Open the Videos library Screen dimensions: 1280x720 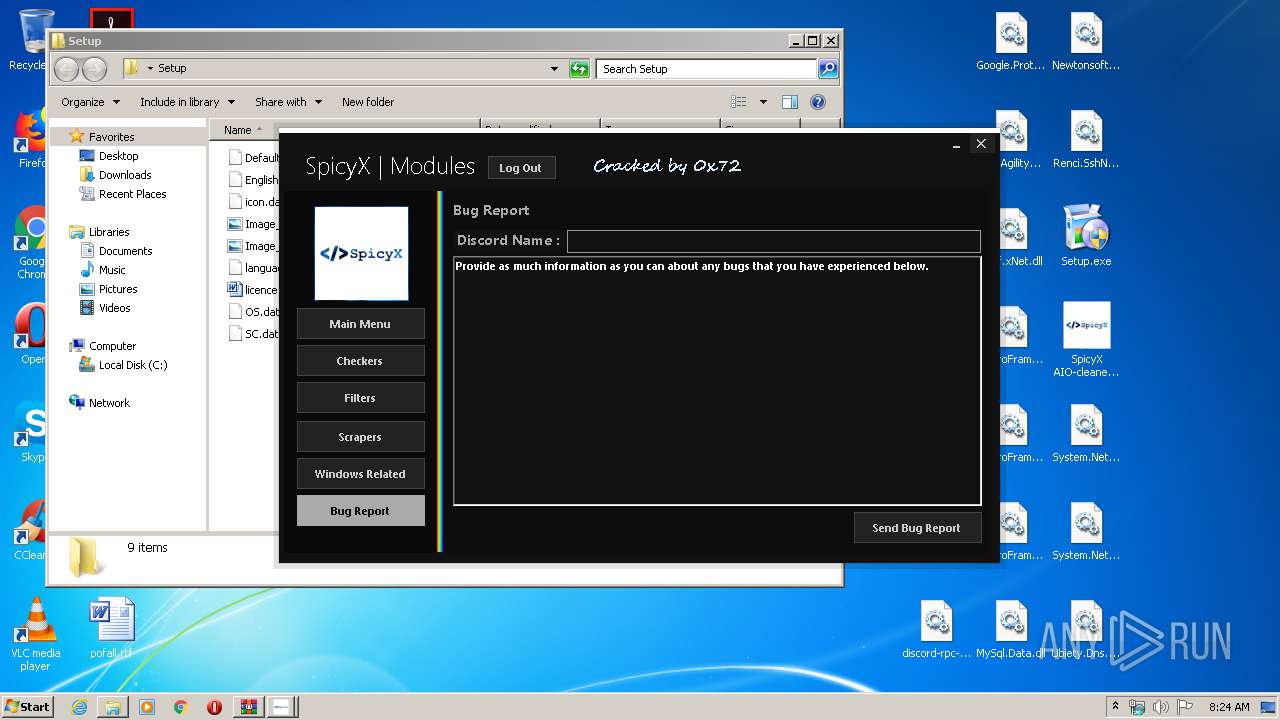pyautogui.click(x=114, y=308)
